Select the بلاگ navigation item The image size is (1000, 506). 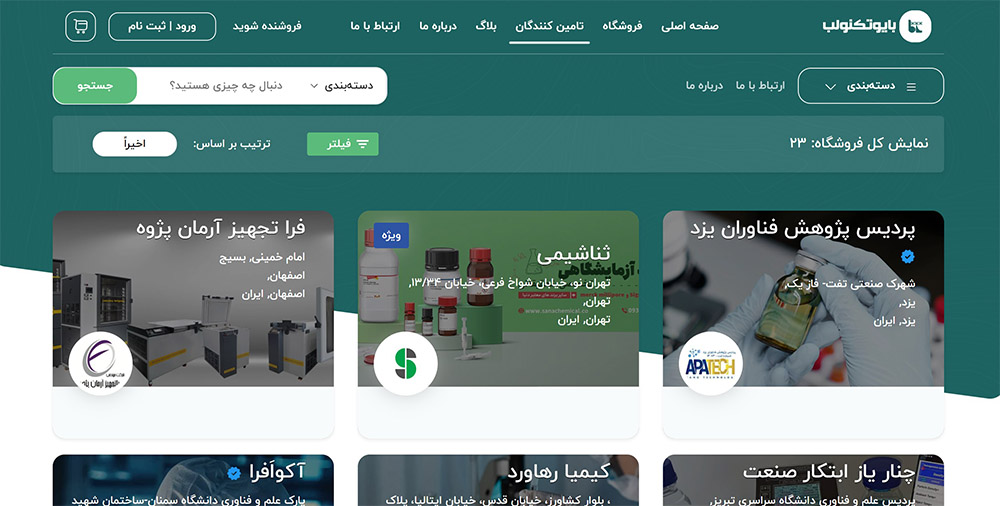(486, 26)
